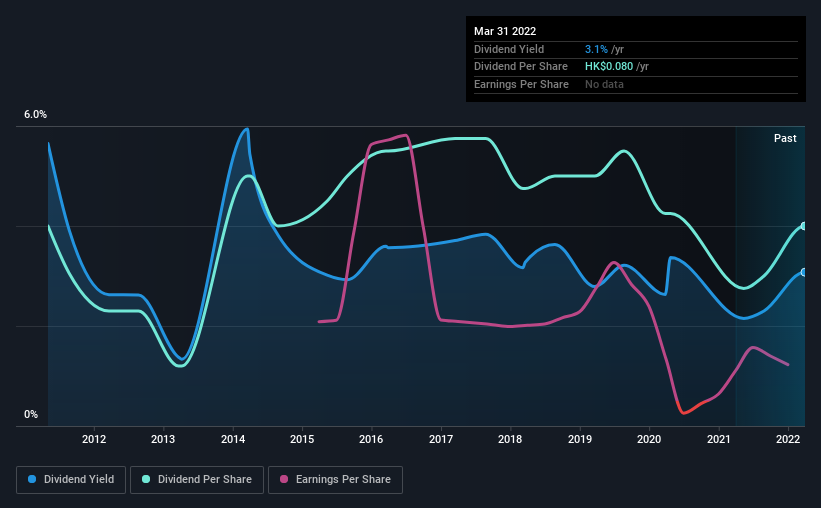Toggle the Earnings Per Share legend button

coord(335,480)
